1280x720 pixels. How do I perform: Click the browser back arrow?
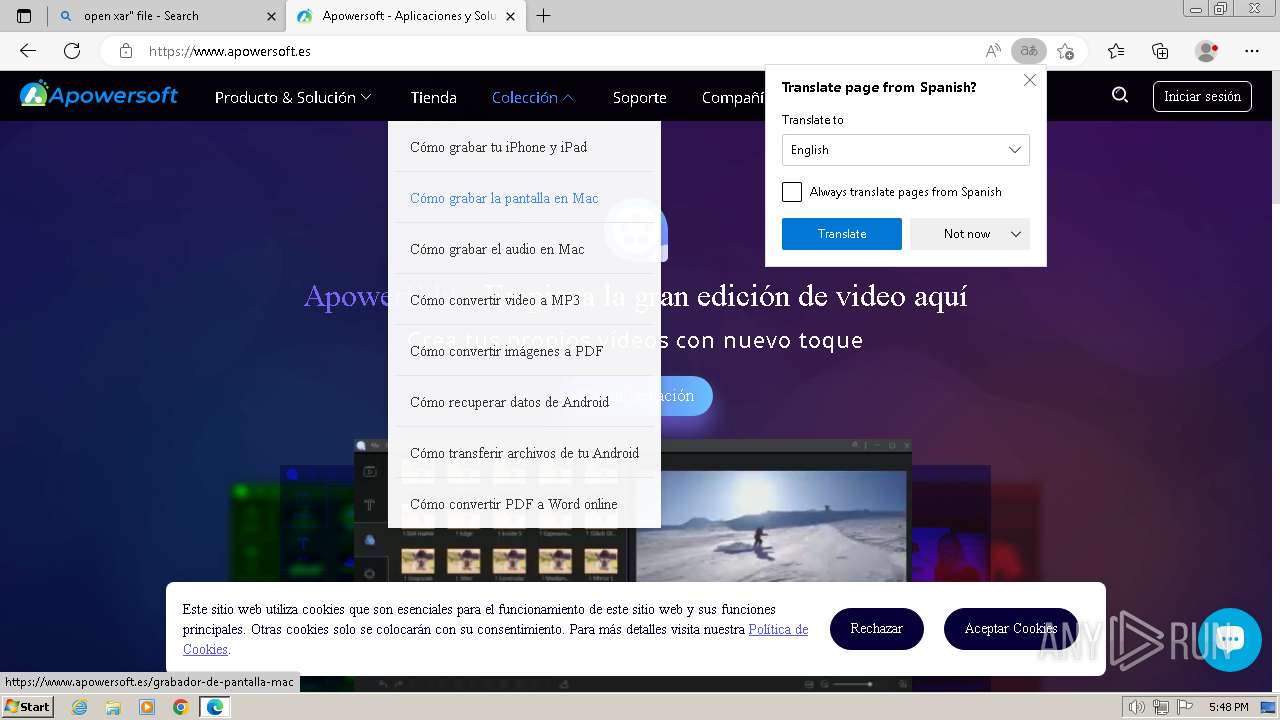point(28,51)
